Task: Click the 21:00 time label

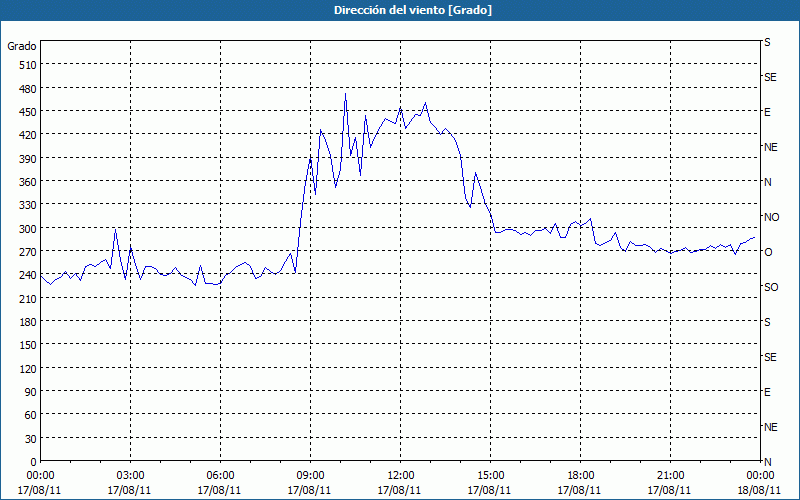Action: pyautogui.click(x=670, y=476)
